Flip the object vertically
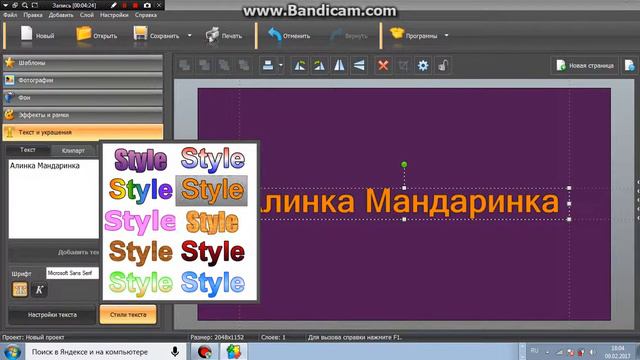640x360 pixels. tap(359, 65)
